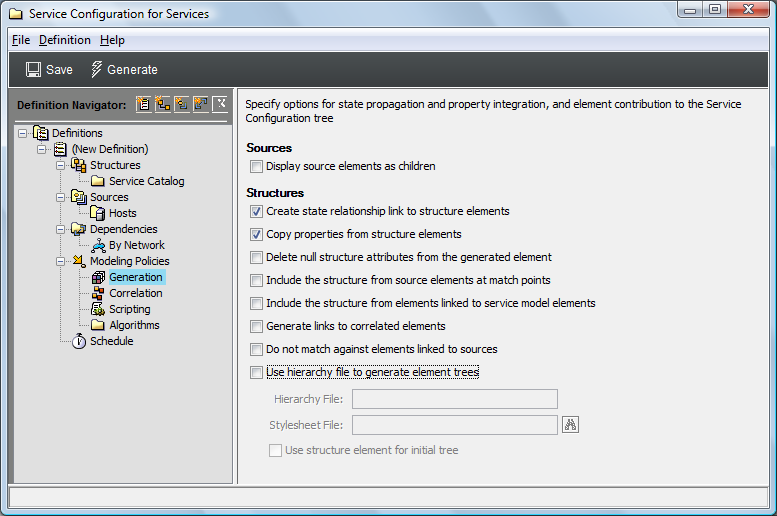Select the Generation tree item label
This screenshot has width=777, height=516.
click(x=136, y=277)
